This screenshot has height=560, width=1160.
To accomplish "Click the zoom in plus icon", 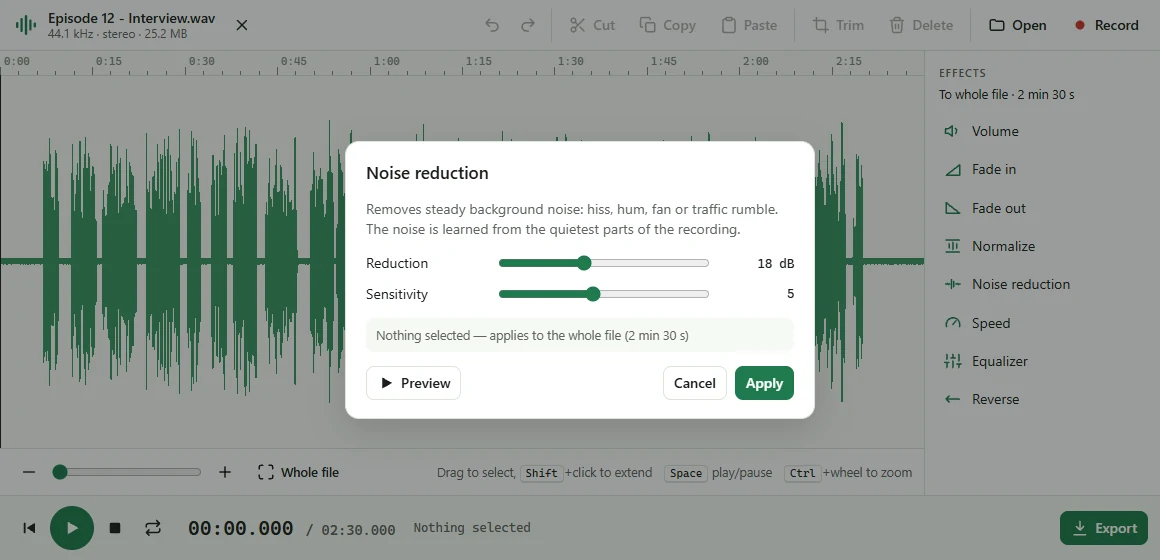I will [x=226, y=472].
